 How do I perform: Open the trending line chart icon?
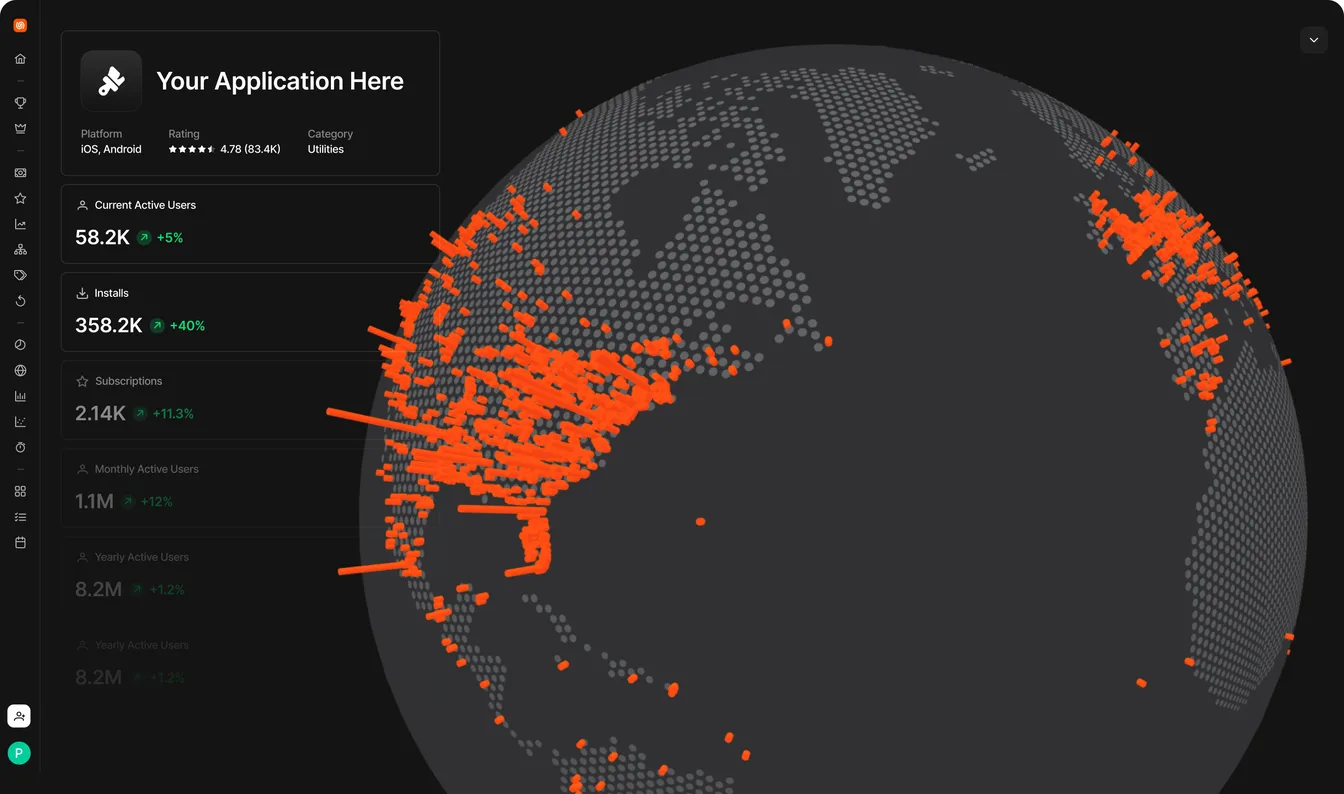tap(20, 224)
